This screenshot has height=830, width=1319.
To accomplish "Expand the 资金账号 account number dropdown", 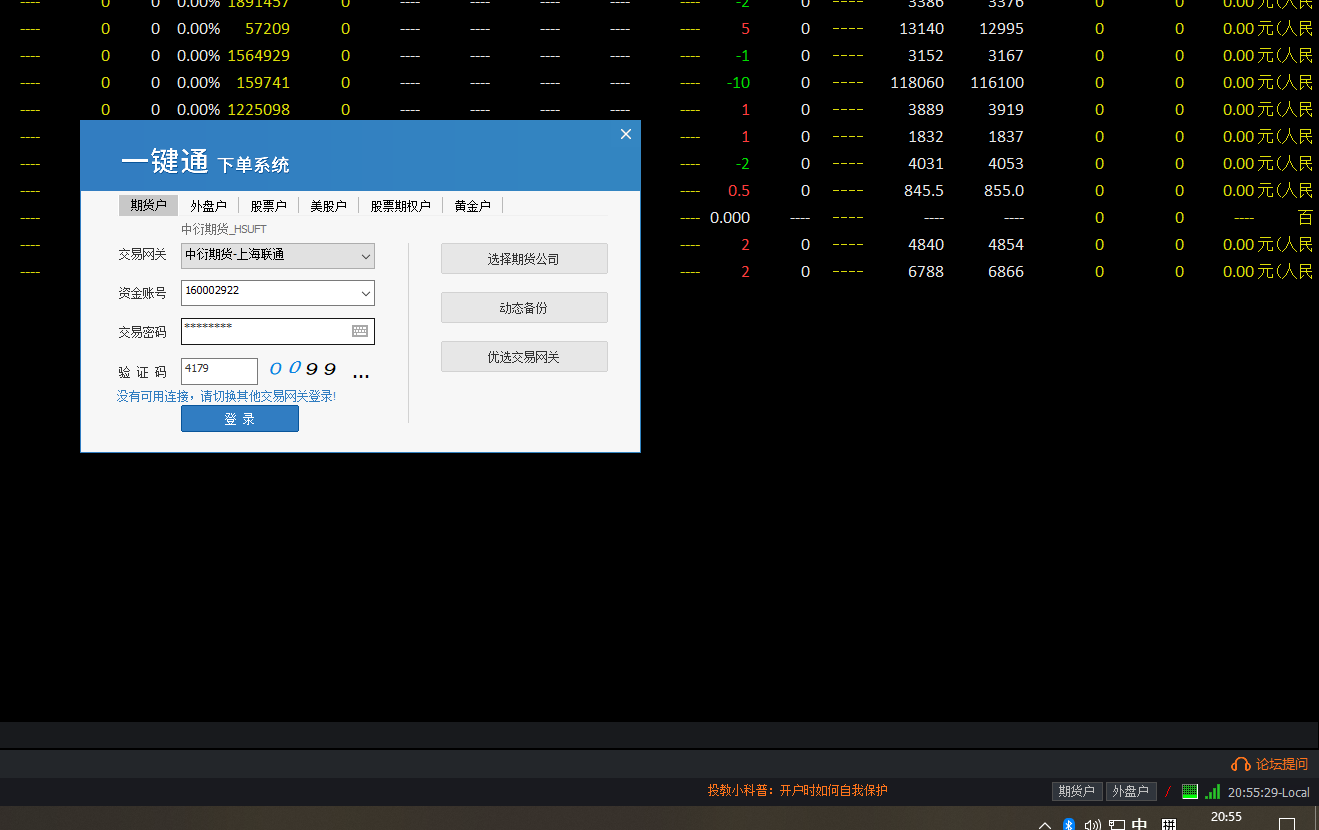I will click(365, 293).
